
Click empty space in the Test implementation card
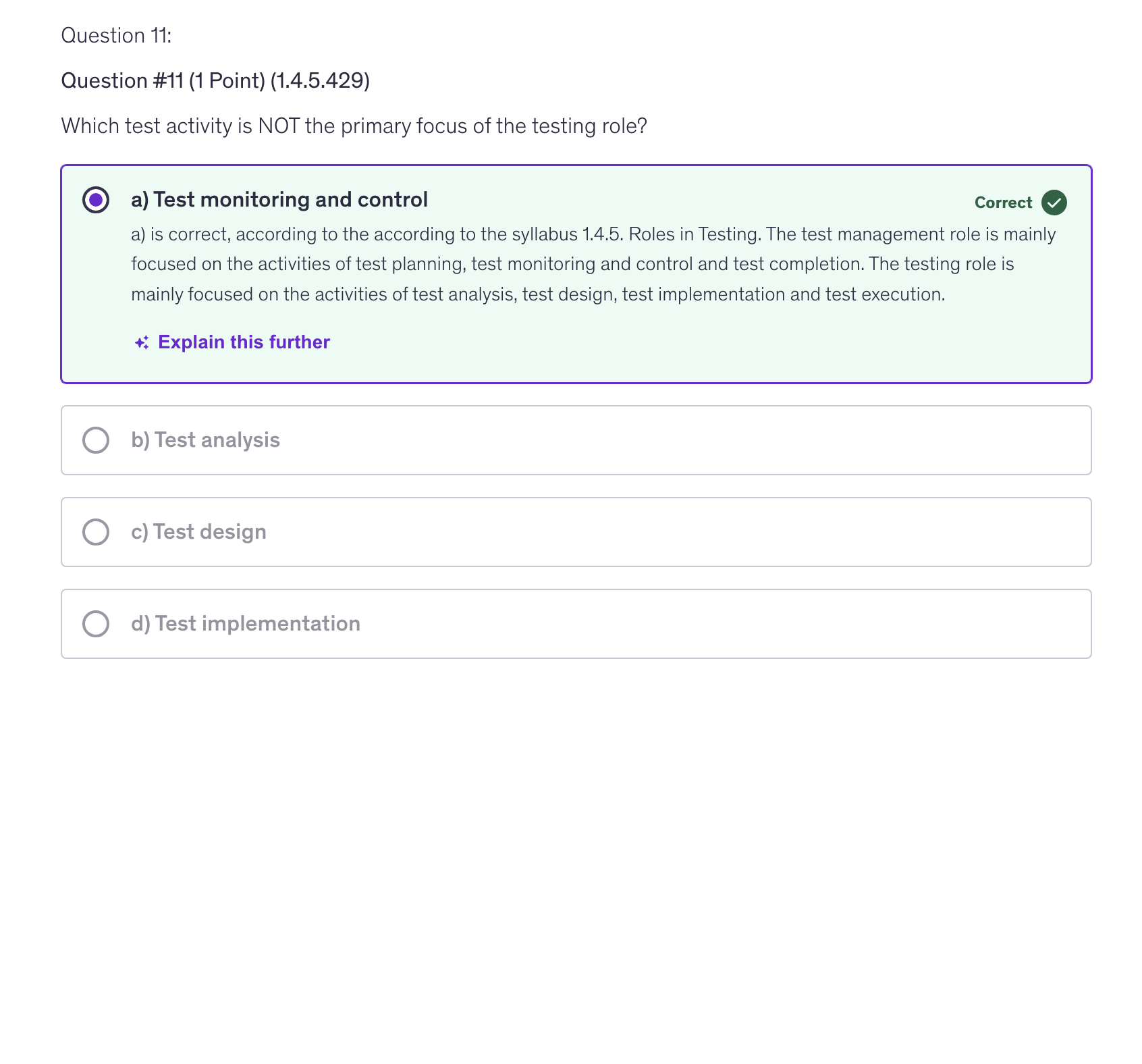[x=675, y=624]
